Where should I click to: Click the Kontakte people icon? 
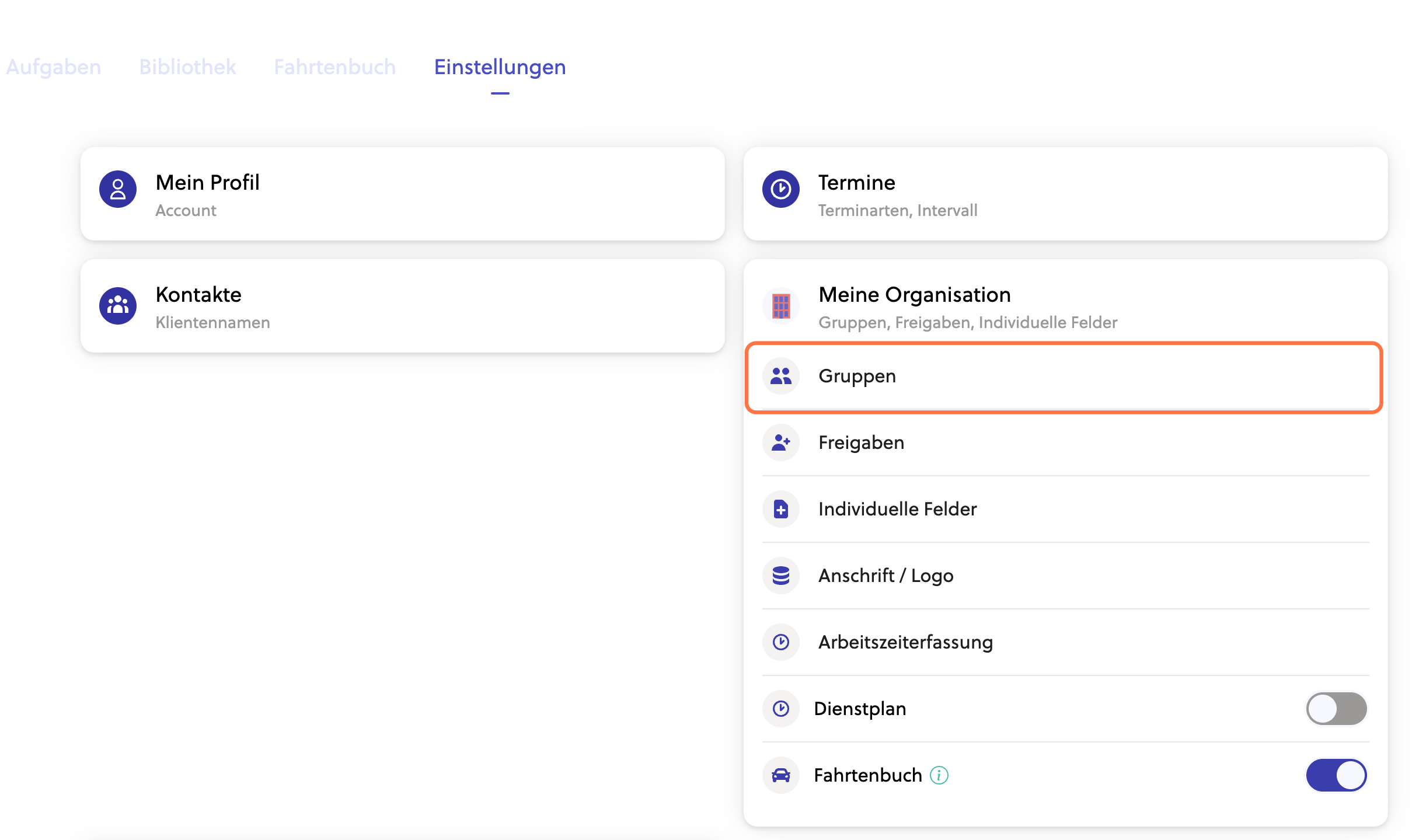click(x=118, y=306)
